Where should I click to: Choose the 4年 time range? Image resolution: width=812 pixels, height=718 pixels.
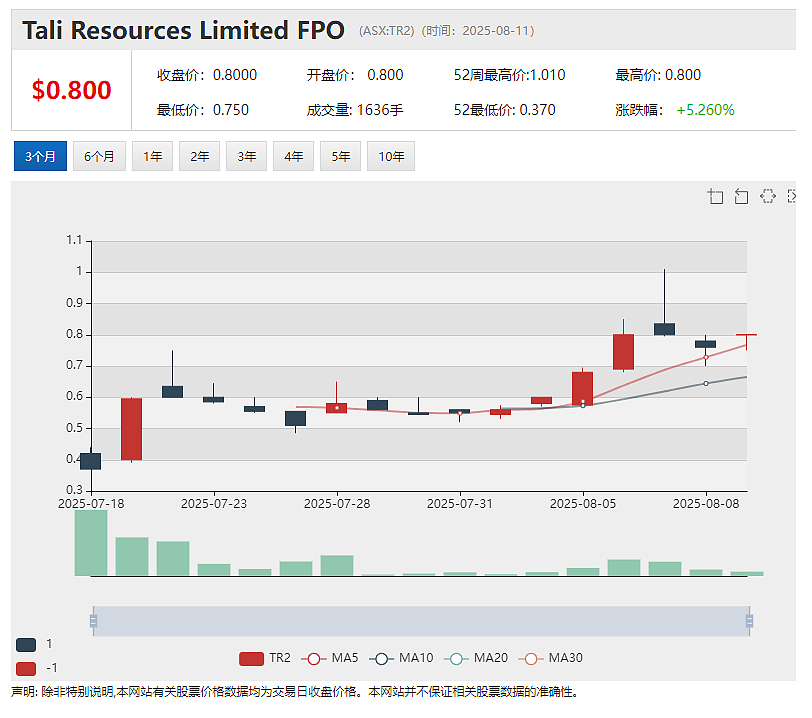click(294, 156)
